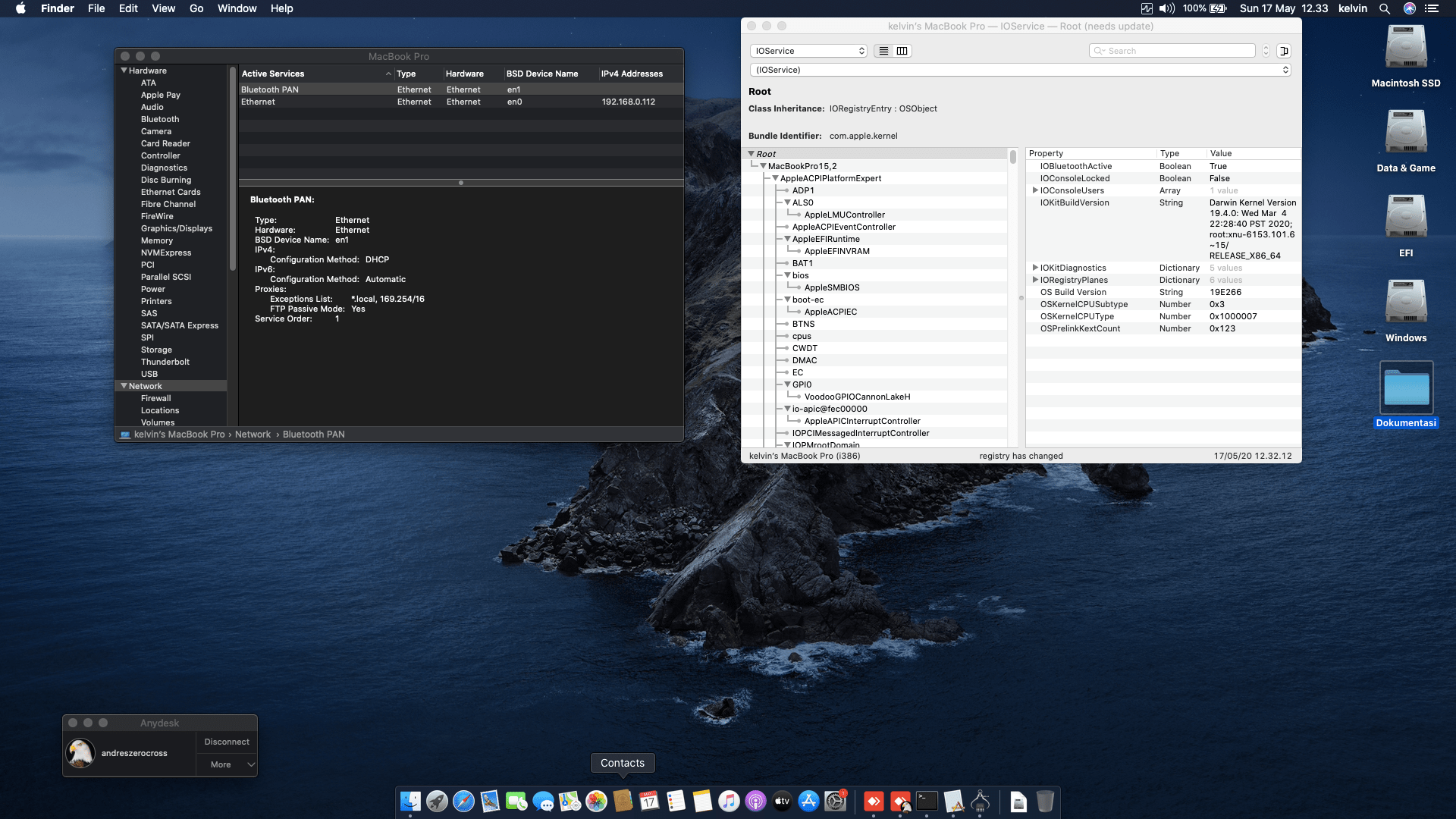Launch Launchpad from the Dock
The image size is (1456, 819).
point(437,801)
